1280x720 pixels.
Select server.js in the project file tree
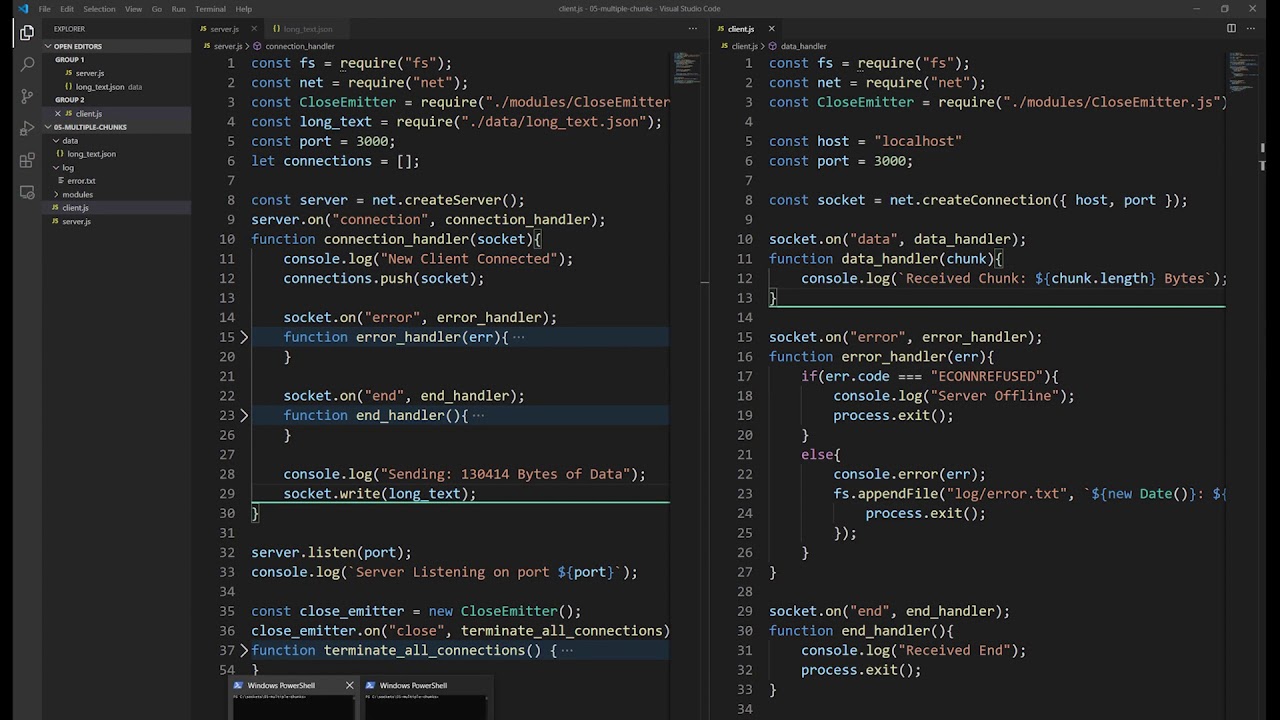tap(76, 222)
